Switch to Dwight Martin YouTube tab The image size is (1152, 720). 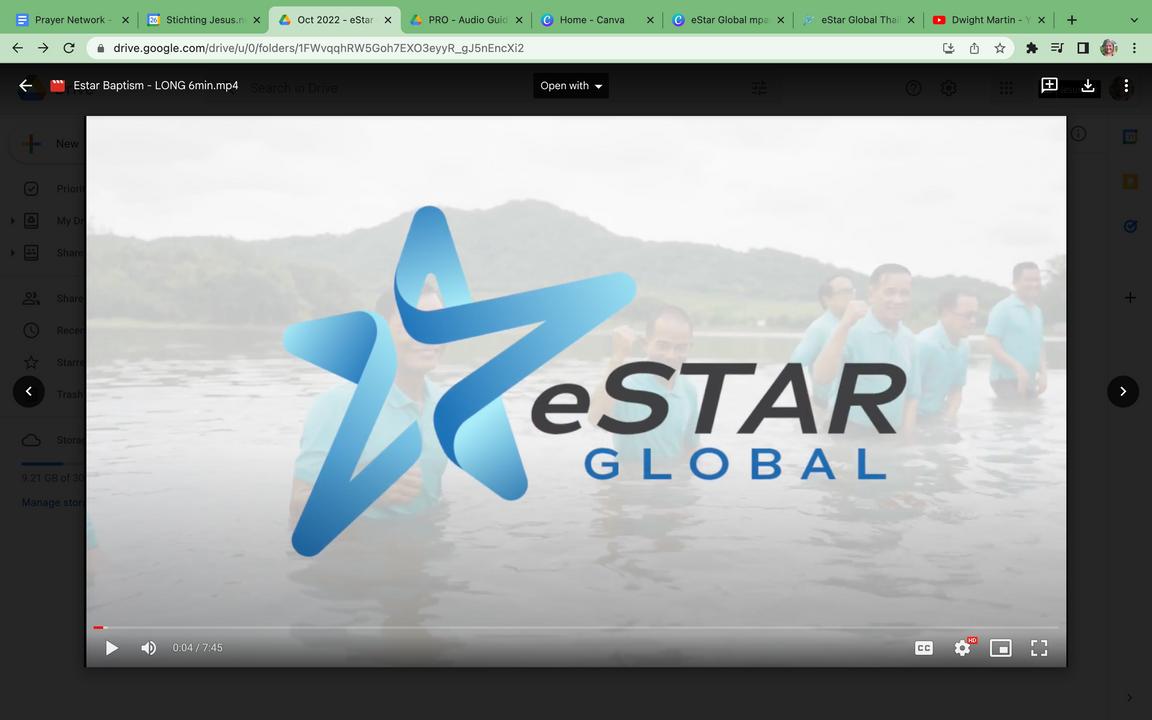(x=991, y=20)
